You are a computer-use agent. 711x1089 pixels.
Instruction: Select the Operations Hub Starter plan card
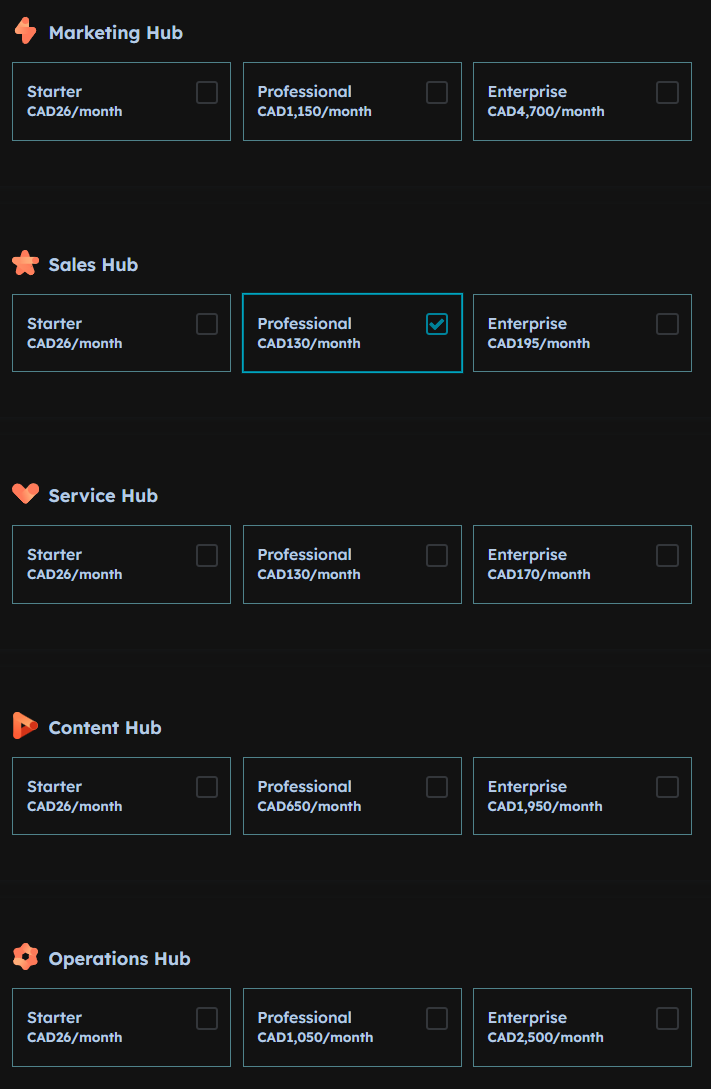coord(122,1027)
